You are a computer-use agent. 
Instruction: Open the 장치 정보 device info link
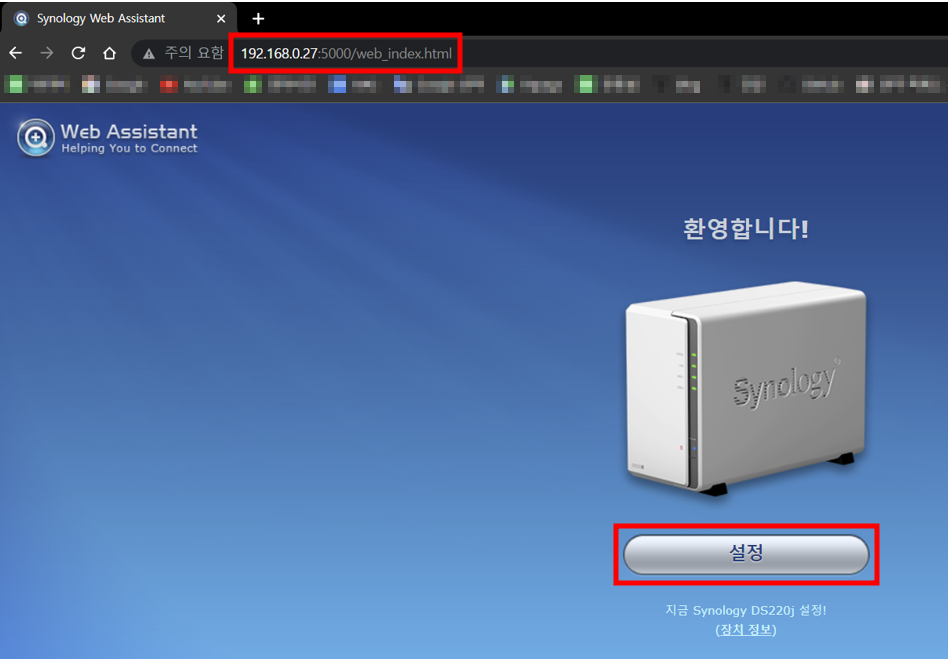click(x=746, y=630)
